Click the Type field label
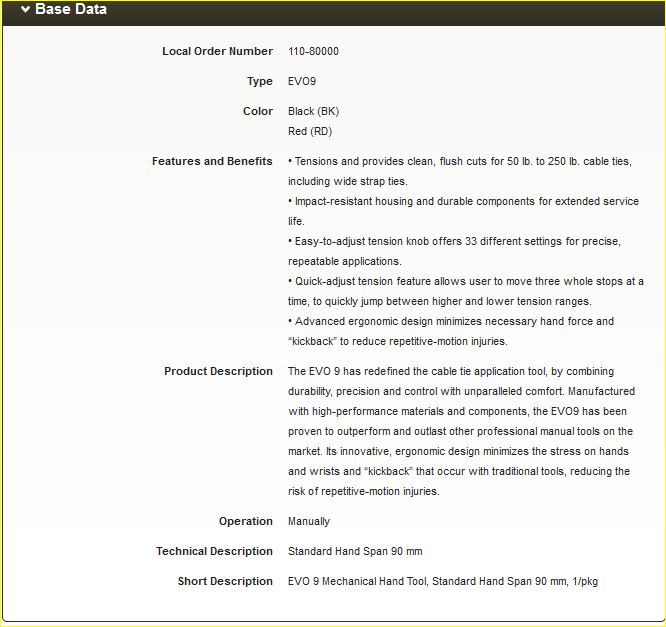Viewport: 666px width, 627px height. click(x=259, y=81)
